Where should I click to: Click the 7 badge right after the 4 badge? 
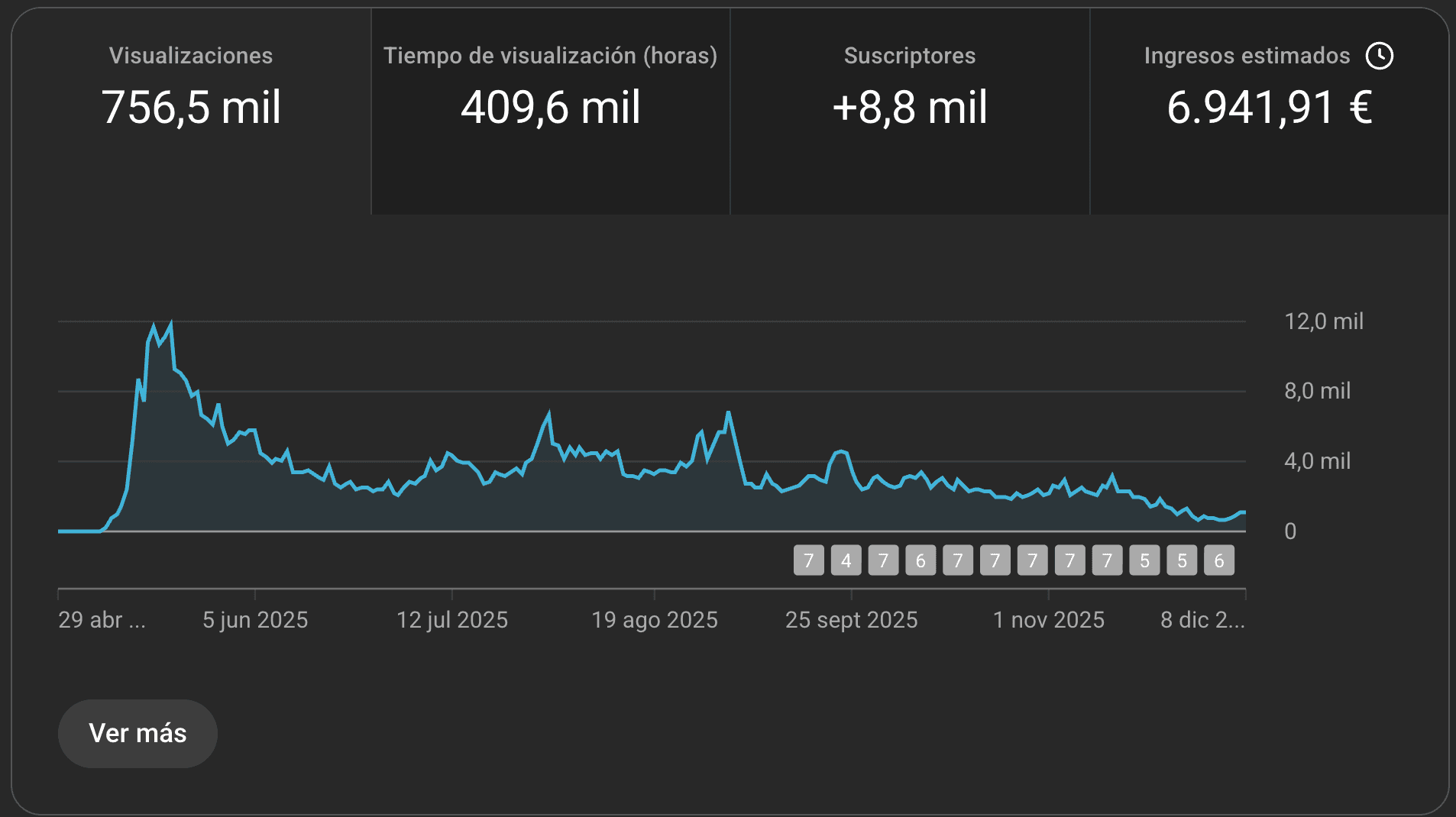[883, 560]
